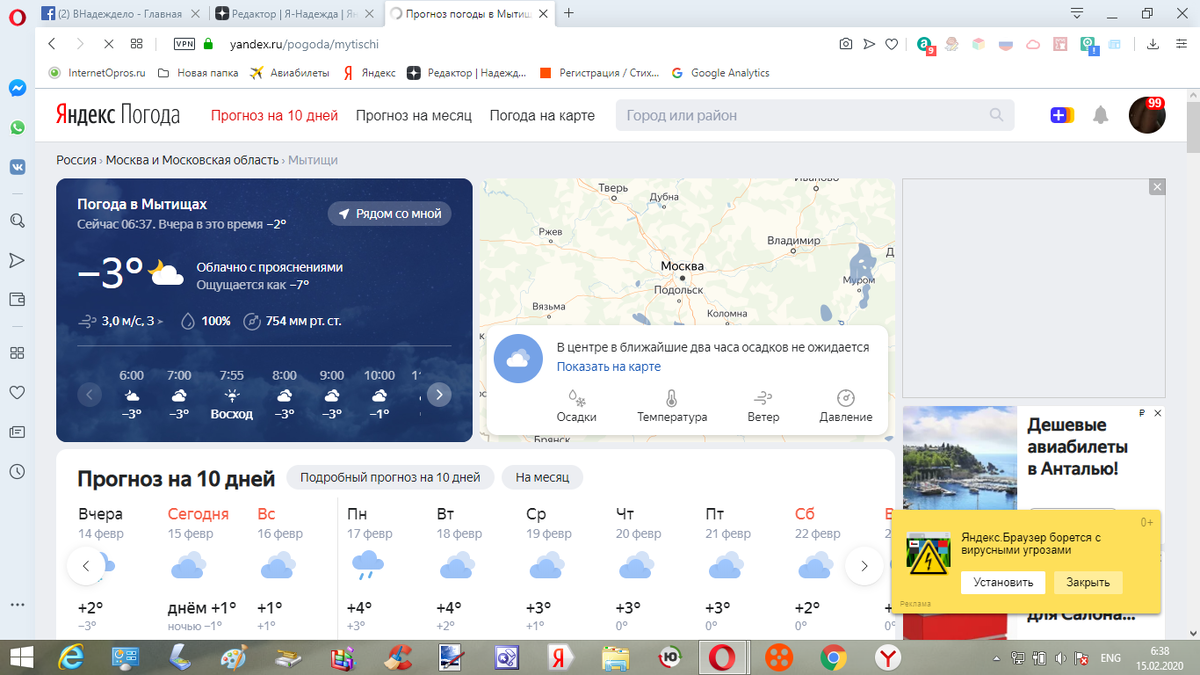
Task: Open Прогноз на месяц menu item
Action: (414, 115)
